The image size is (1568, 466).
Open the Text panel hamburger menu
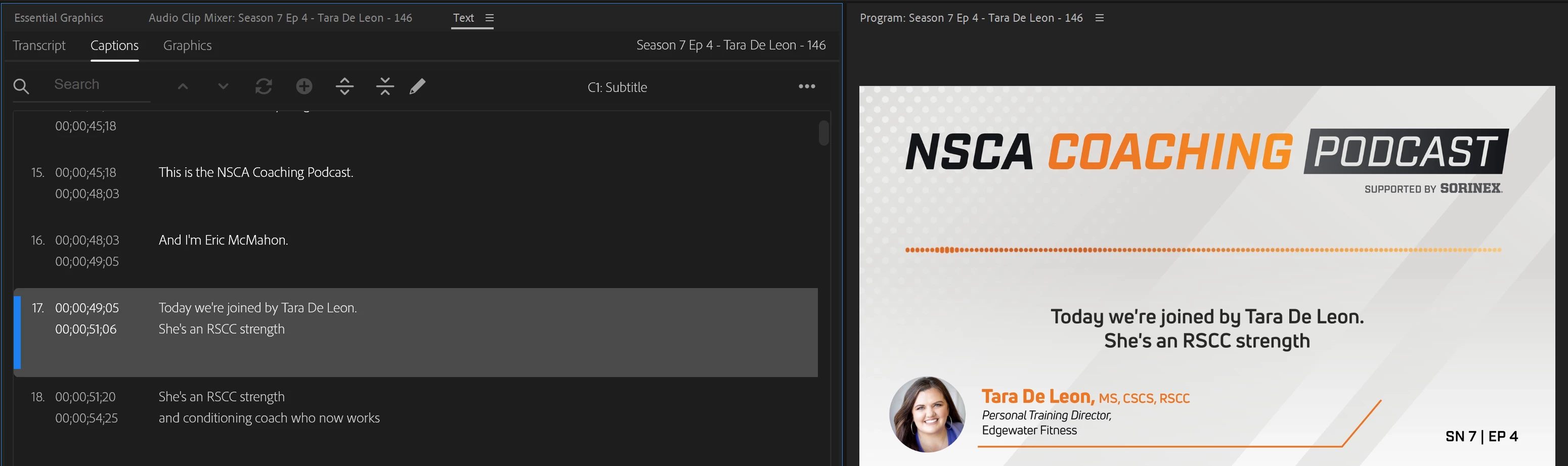490,18
